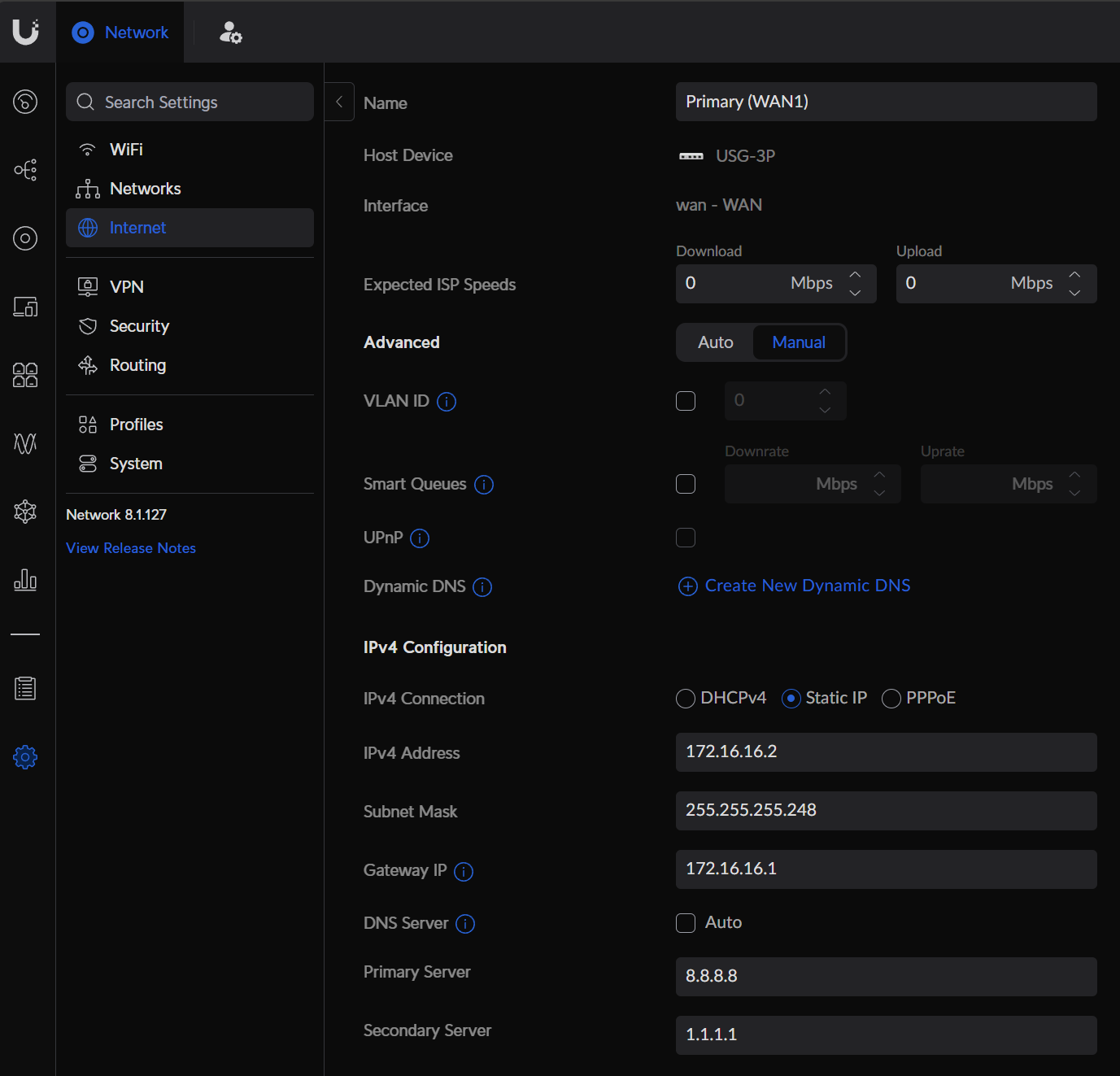This screenshot has width=1120, height=1076.
Task: Open the System Log list icon
Action: click(x=25, y=688)
